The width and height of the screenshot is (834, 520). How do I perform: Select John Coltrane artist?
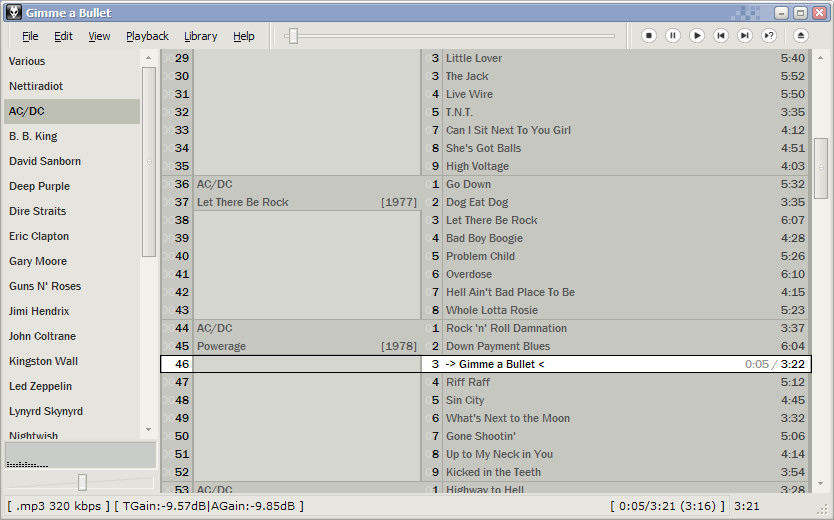click(x=72, y=336)
